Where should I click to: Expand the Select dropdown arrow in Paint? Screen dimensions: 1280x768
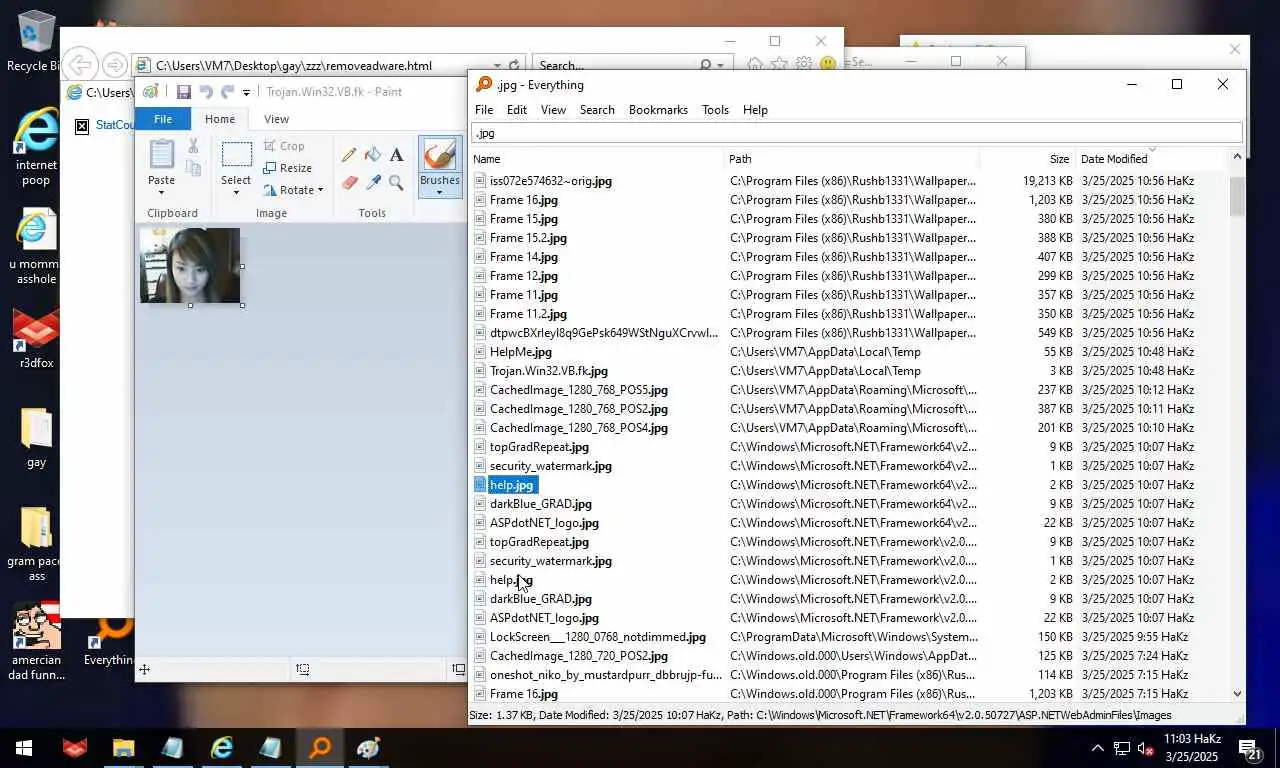236,192
